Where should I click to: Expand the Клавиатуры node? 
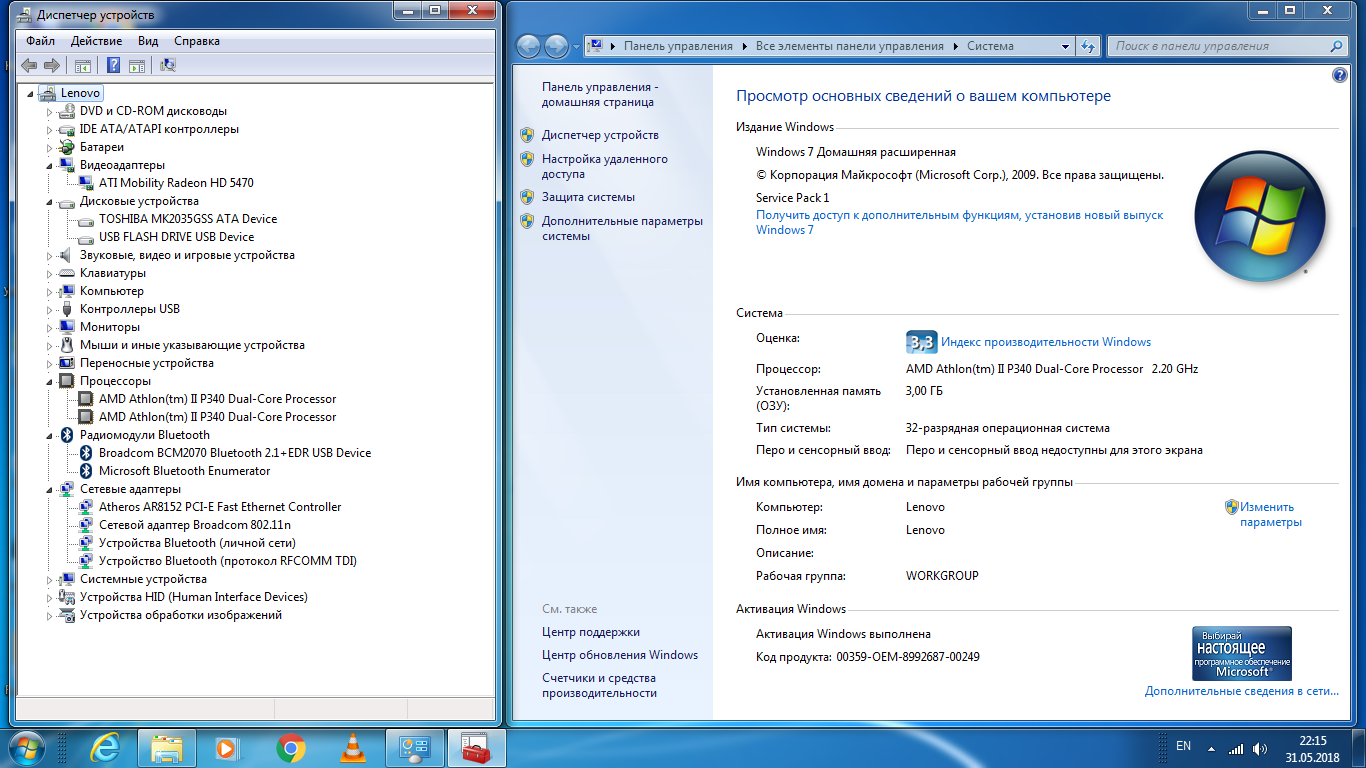point(50,273)
